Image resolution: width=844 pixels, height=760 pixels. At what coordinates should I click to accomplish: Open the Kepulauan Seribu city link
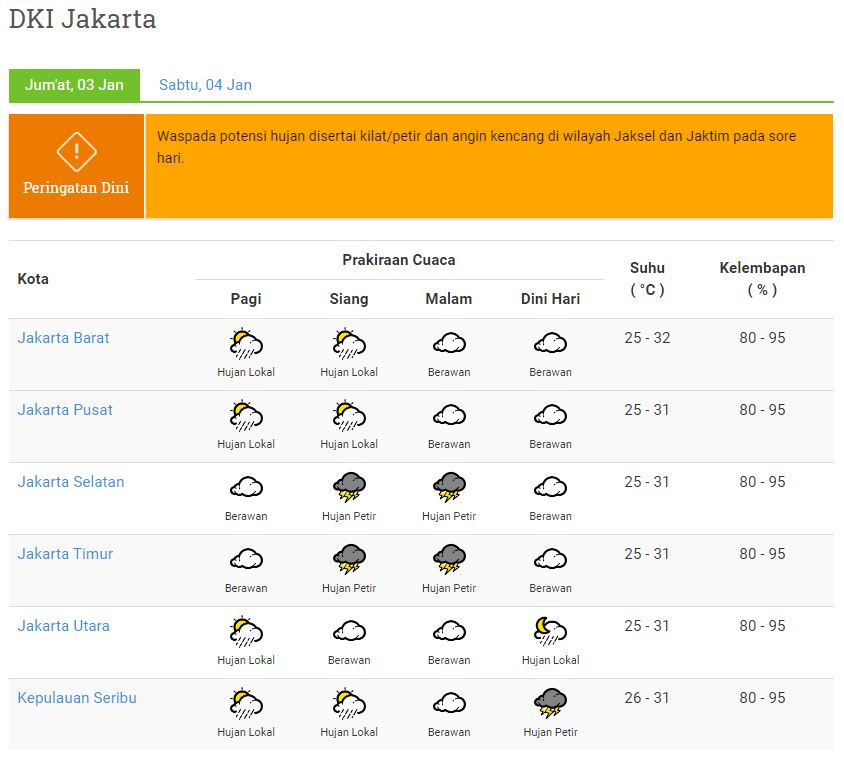coord(77,698)
